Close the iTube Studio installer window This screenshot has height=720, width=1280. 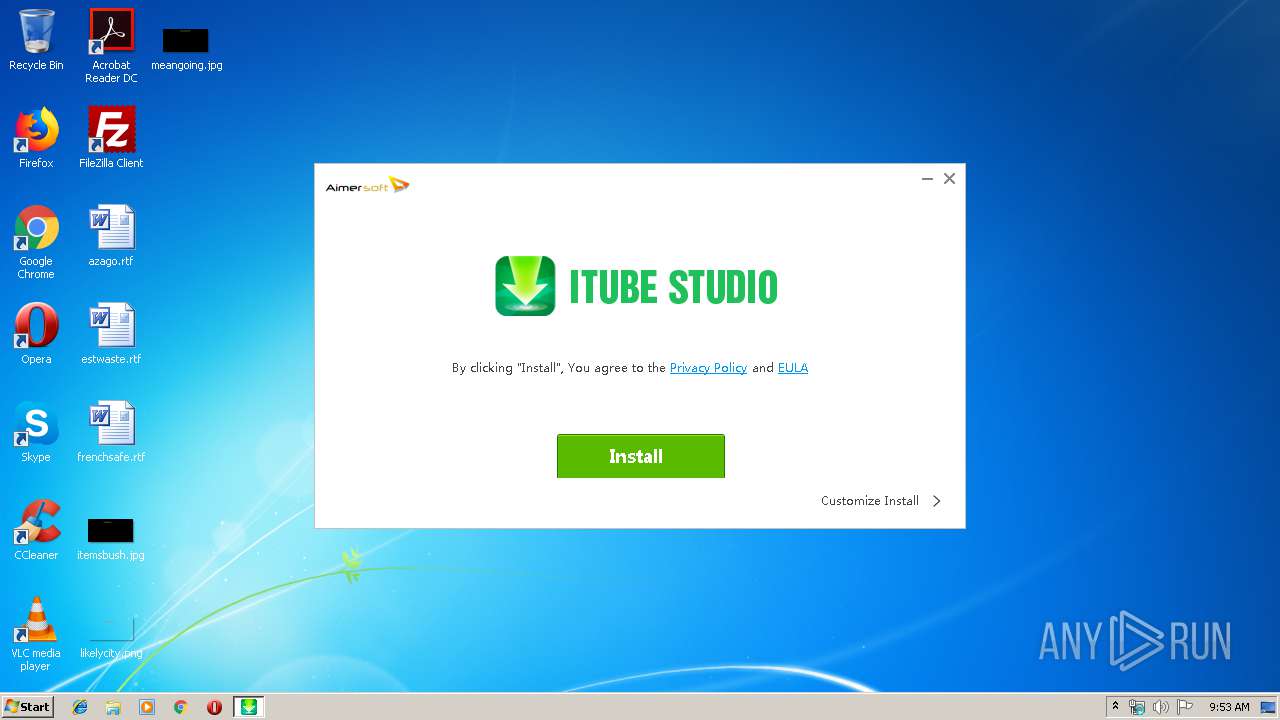pyautogui.click(x=949, y=178)
